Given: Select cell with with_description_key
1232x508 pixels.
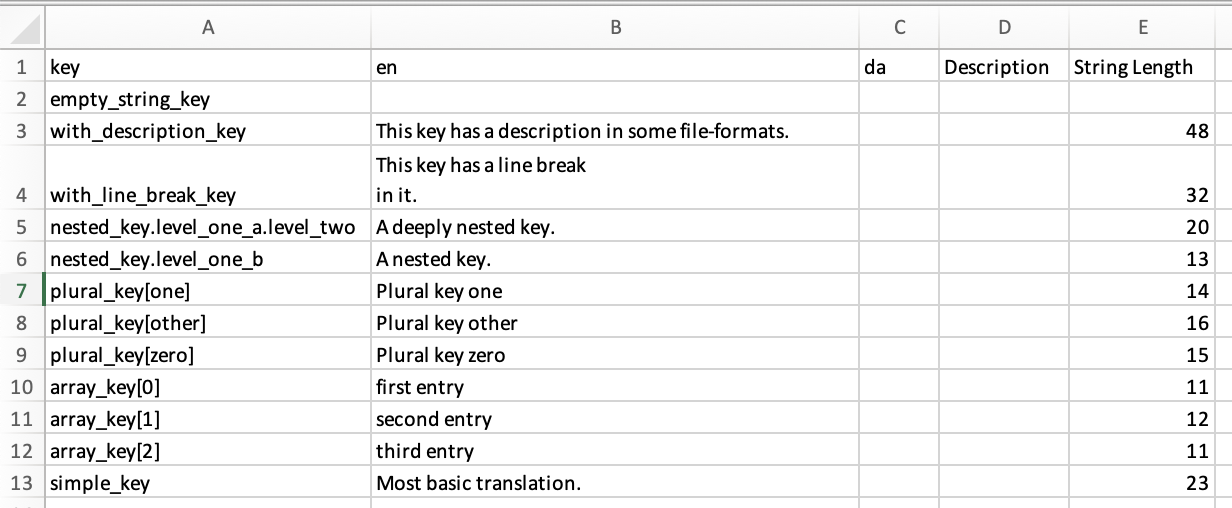Looking at the screenshot, I should coord(207,131).
